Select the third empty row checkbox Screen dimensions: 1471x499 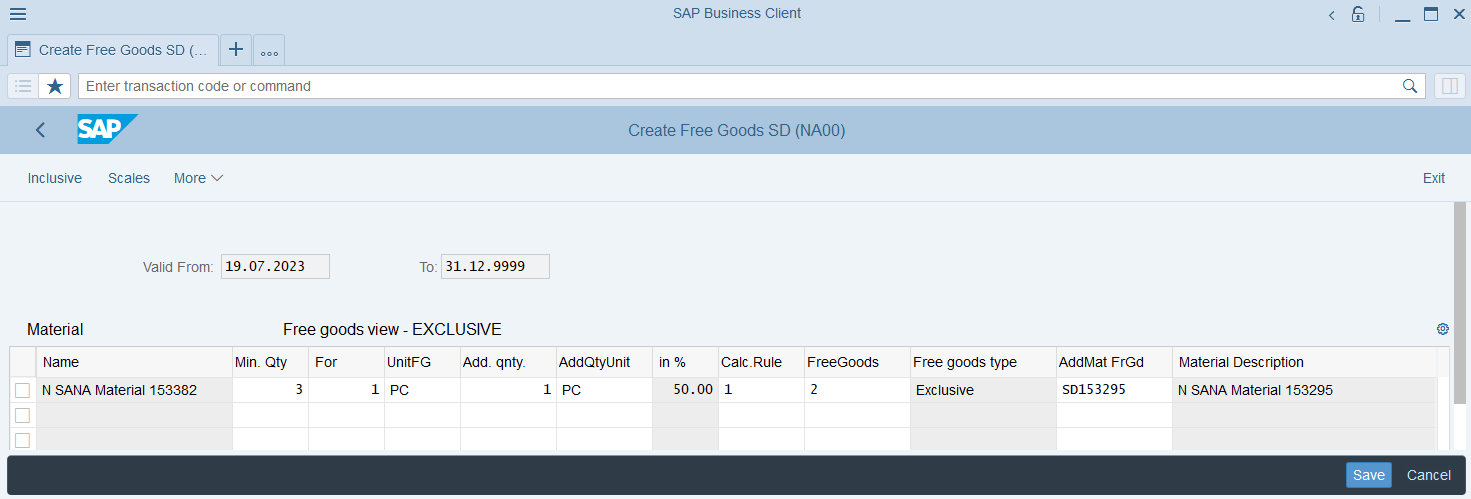(x=22, y=440)
